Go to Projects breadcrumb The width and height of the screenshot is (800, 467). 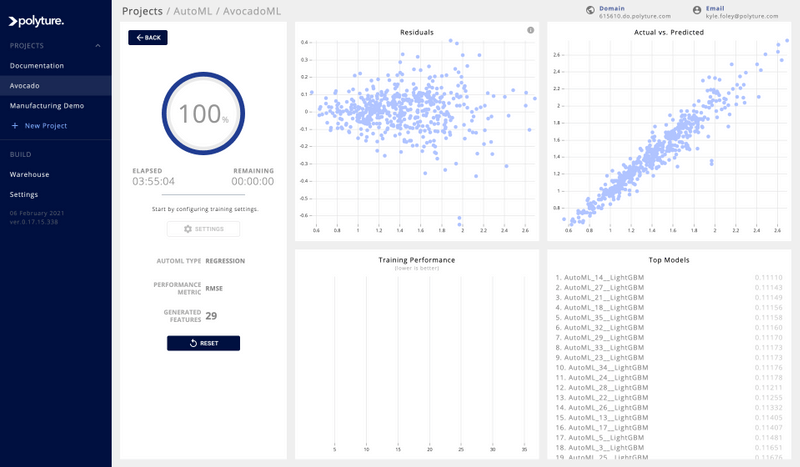coord(142,11)
